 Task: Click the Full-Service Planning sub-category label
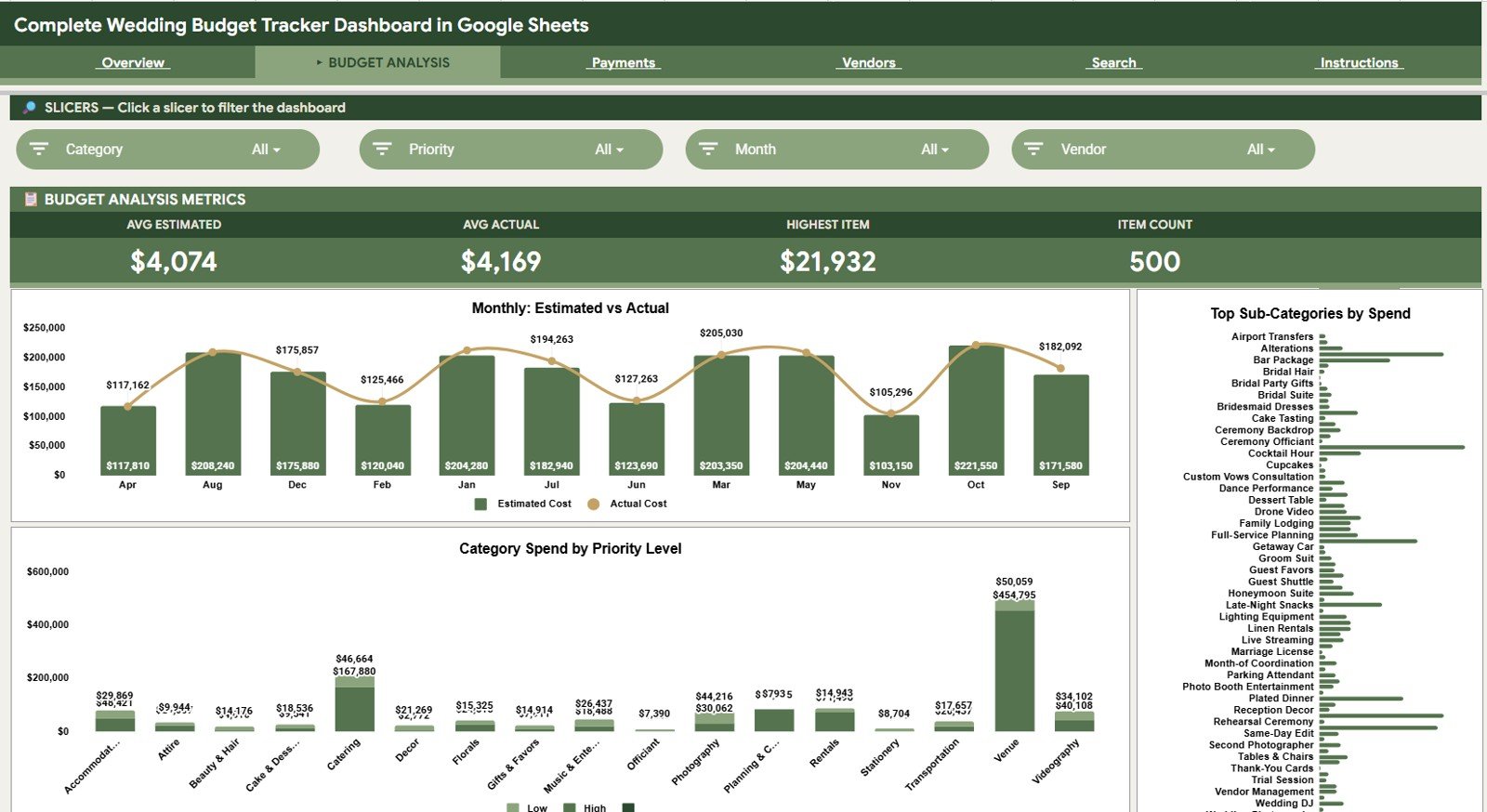(x=1262, y=535)
